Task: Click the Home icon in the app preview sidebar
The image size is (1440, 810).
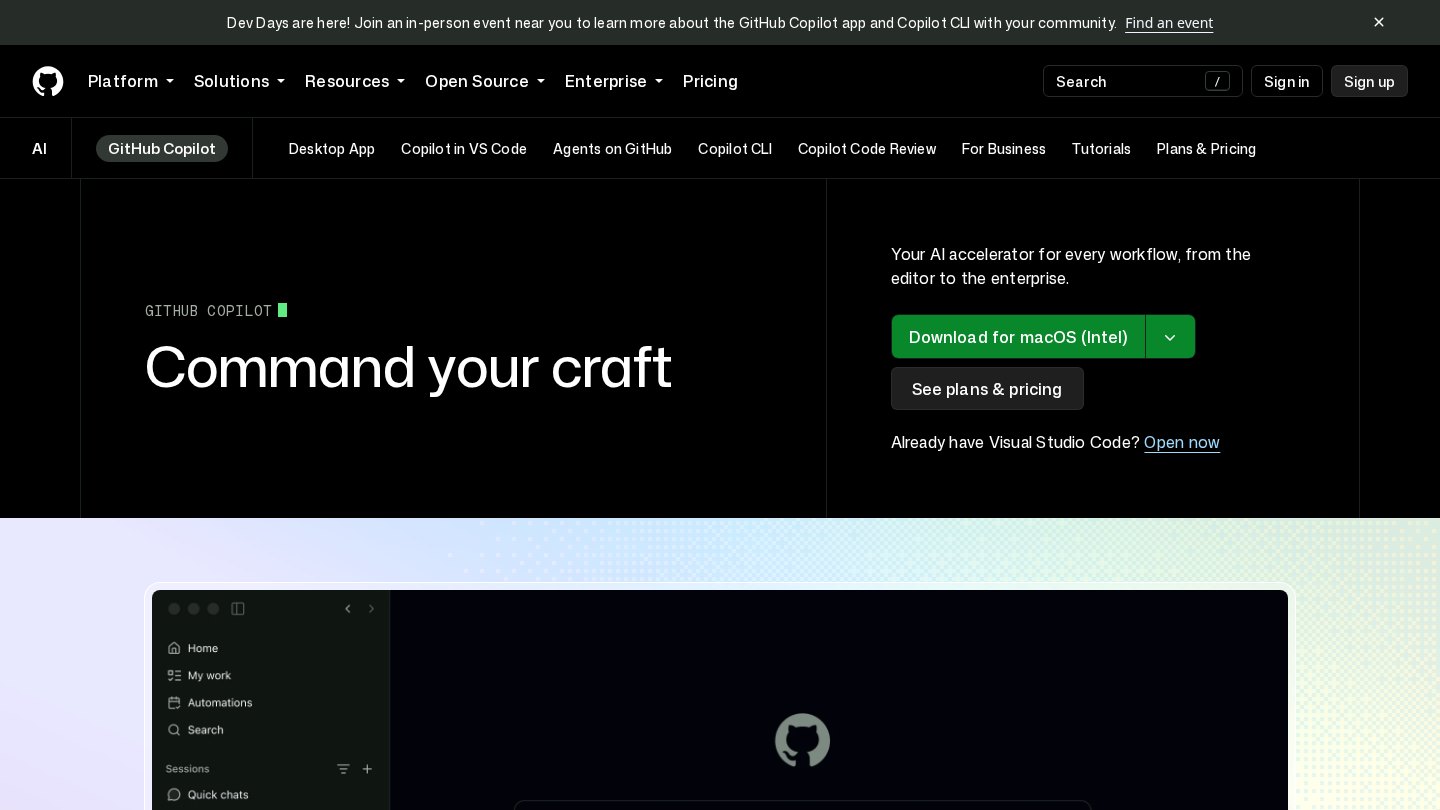Action: coord(174,648)
